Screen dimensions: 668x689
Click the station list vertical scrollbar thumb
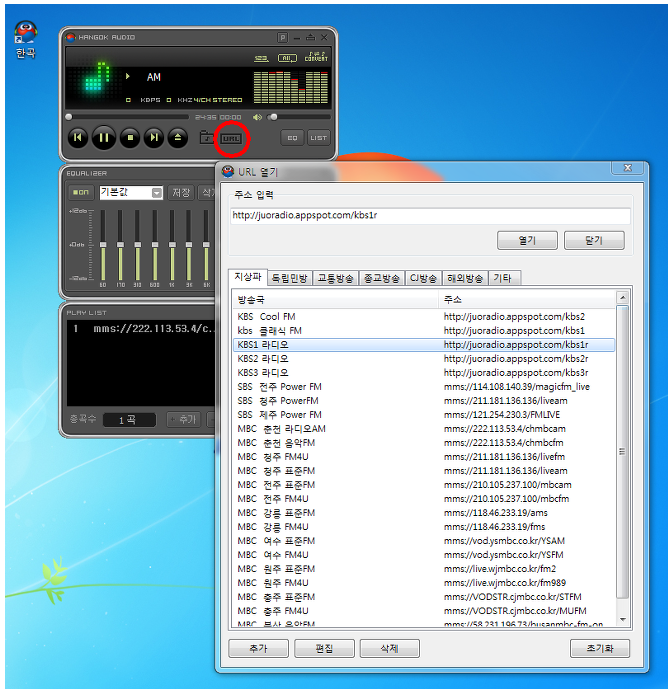click(622, 452)
